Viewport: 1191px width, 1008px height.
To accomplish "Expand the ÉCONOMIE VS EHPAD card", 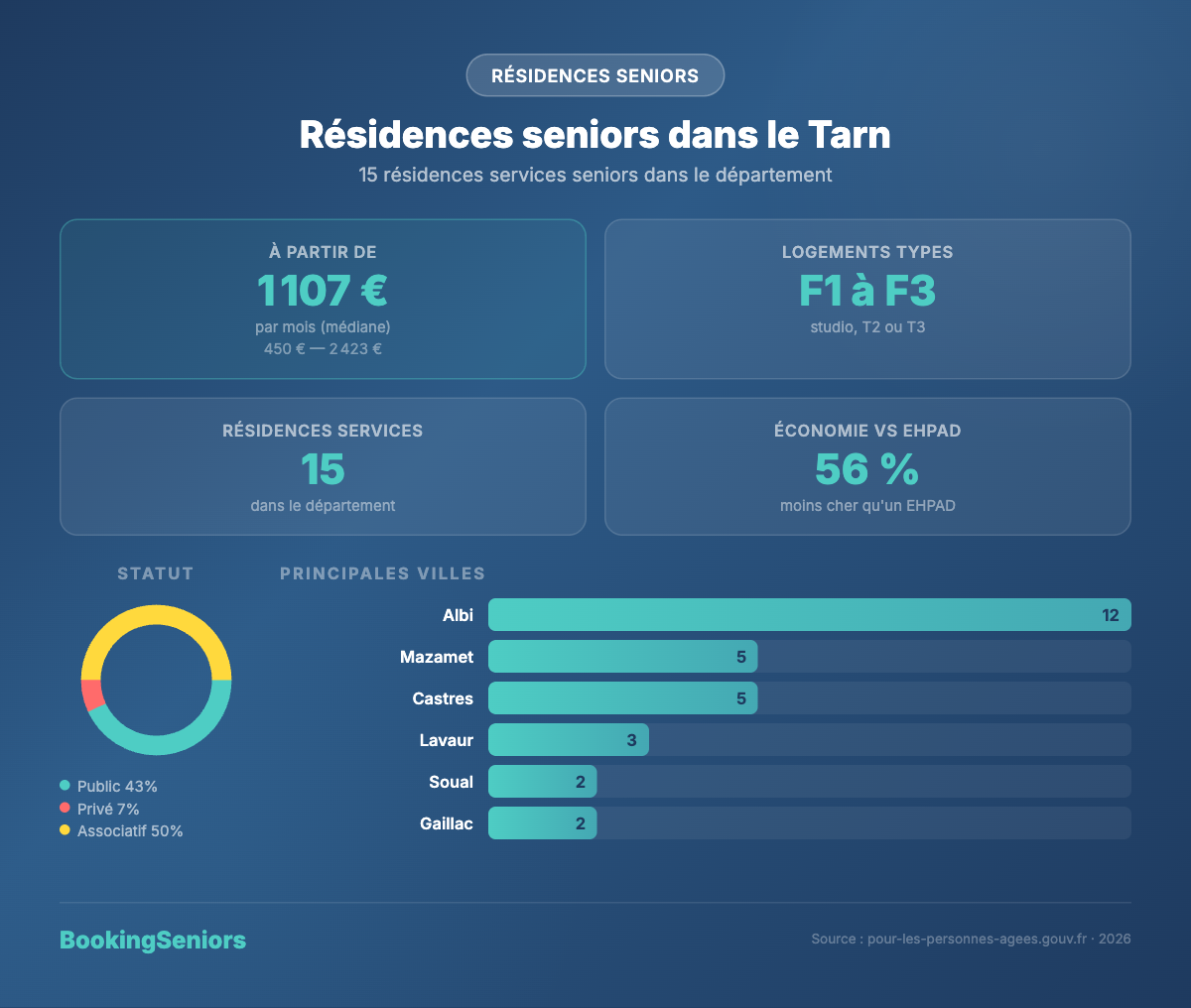I will [867, 466].
